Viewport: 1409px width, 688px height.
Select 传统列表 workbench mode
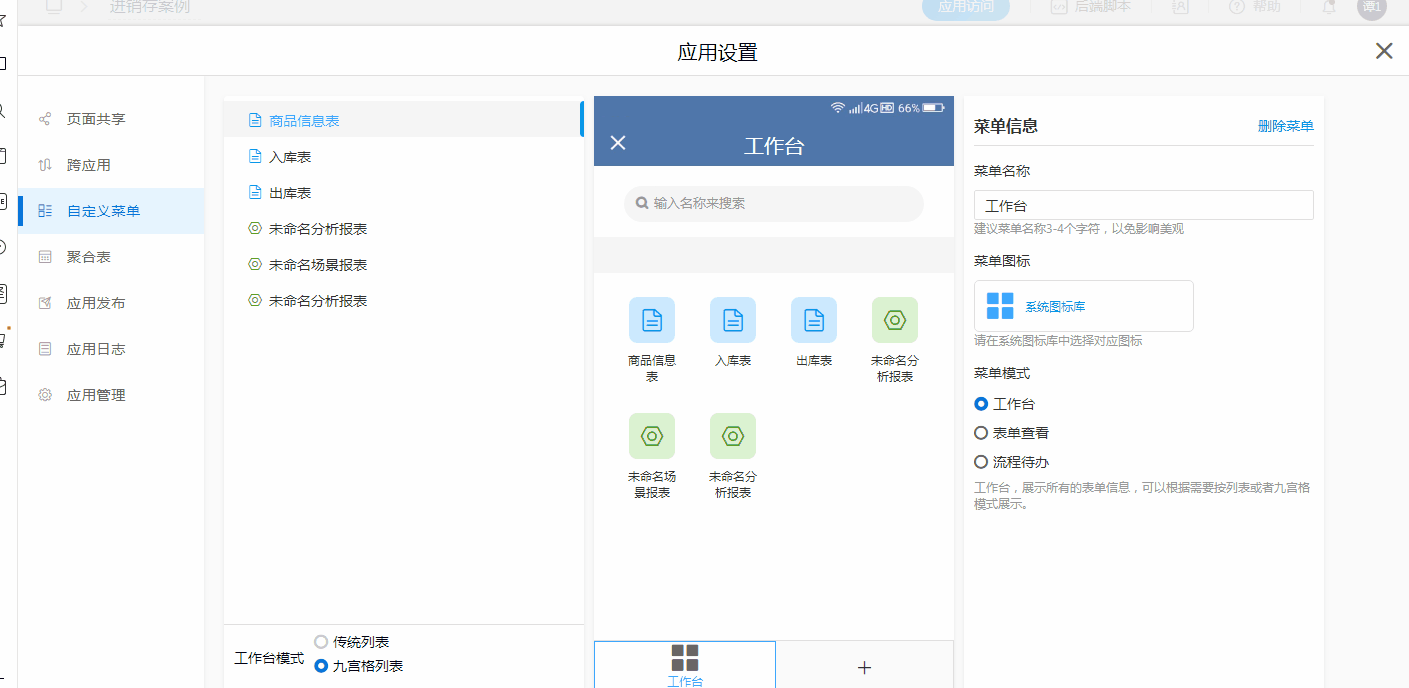(x=321, y=642)
